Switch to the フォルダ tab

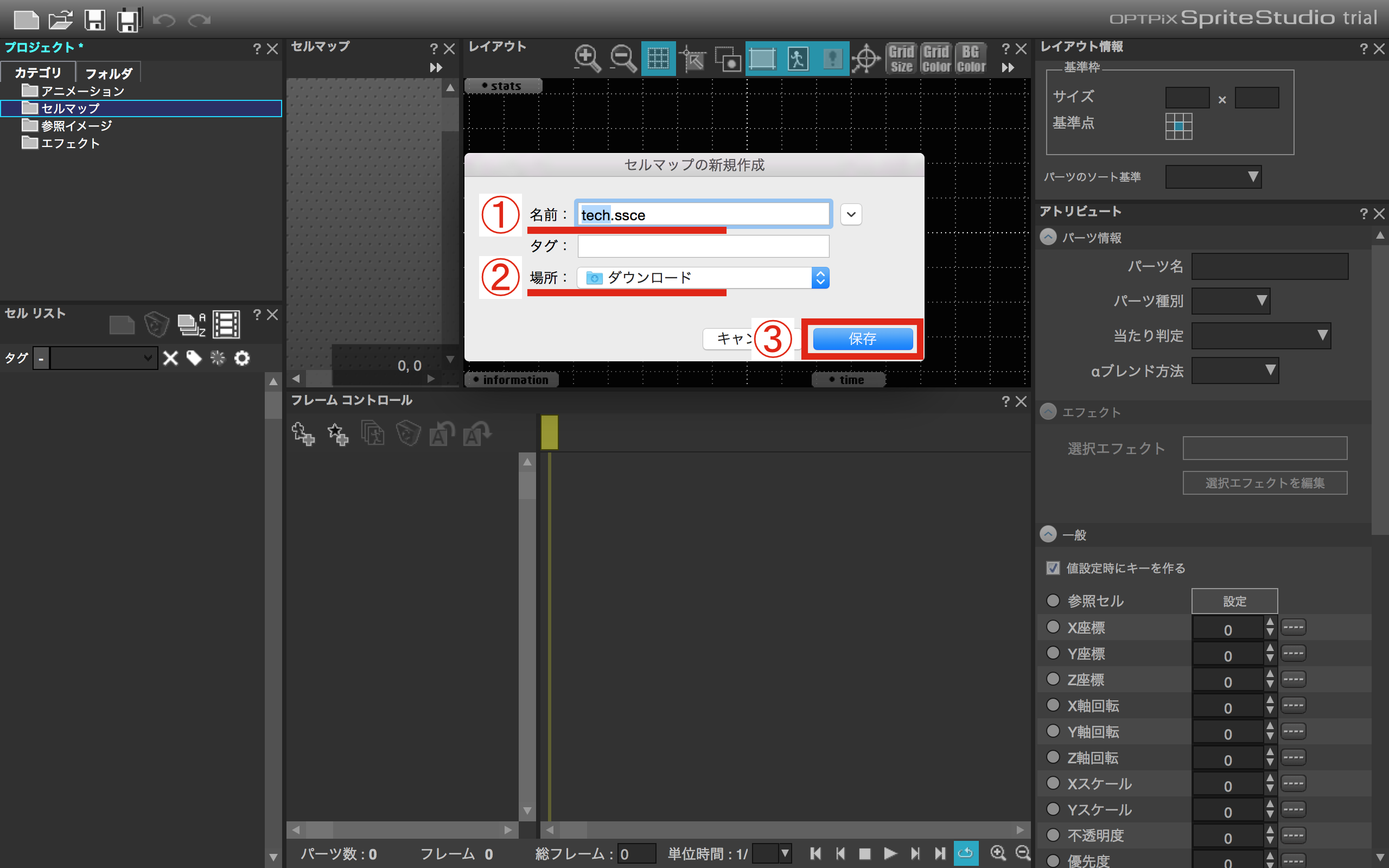pyautogui.click(x=109, y=73)
